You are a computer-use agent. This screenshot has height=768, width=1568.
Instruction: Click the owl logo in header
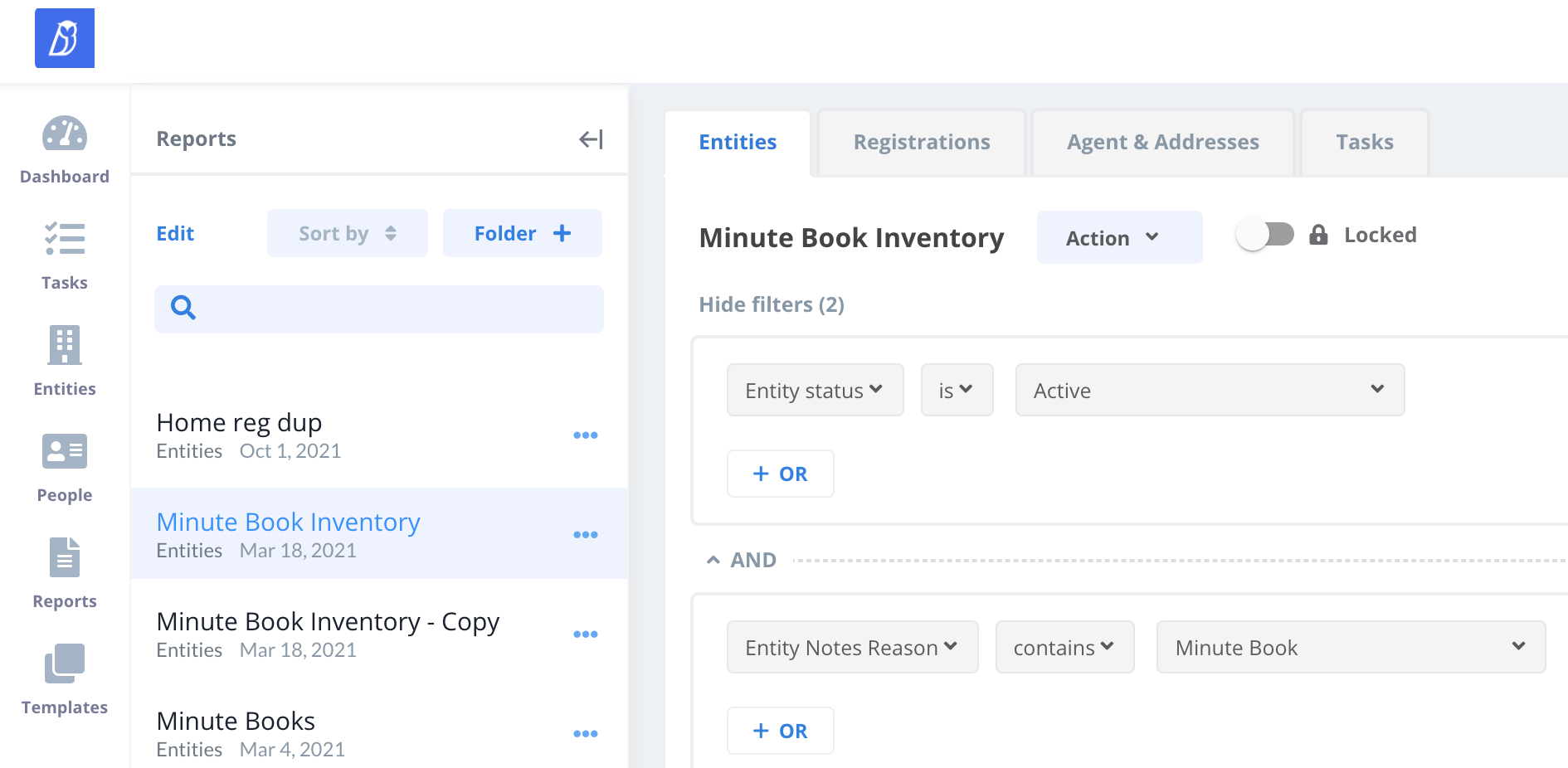coord(65,38)
